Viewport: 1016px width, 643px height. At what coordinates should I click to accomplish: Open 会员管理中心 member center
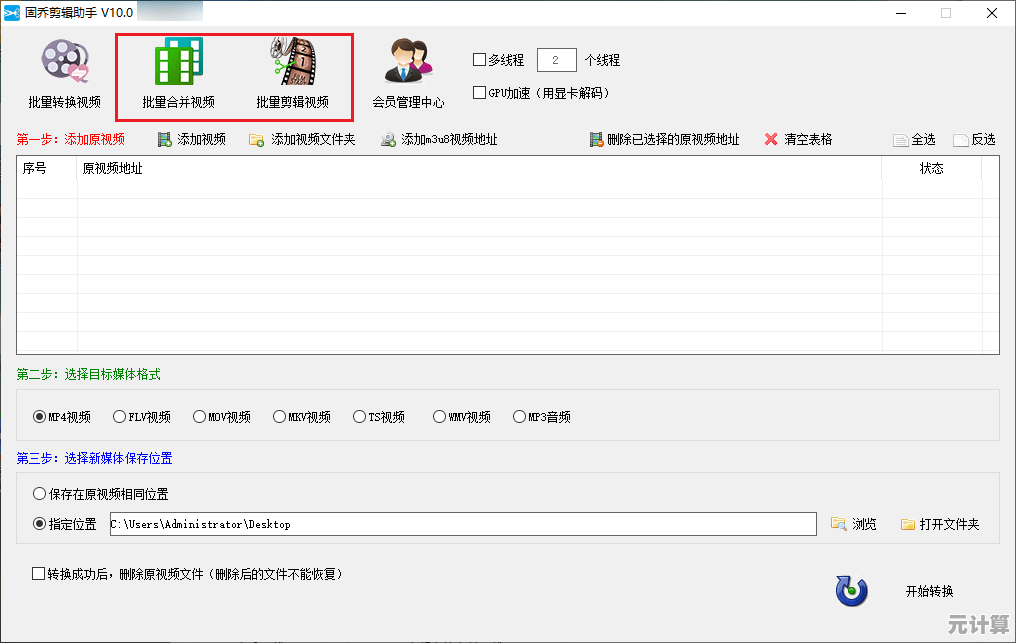click(408, 73)
